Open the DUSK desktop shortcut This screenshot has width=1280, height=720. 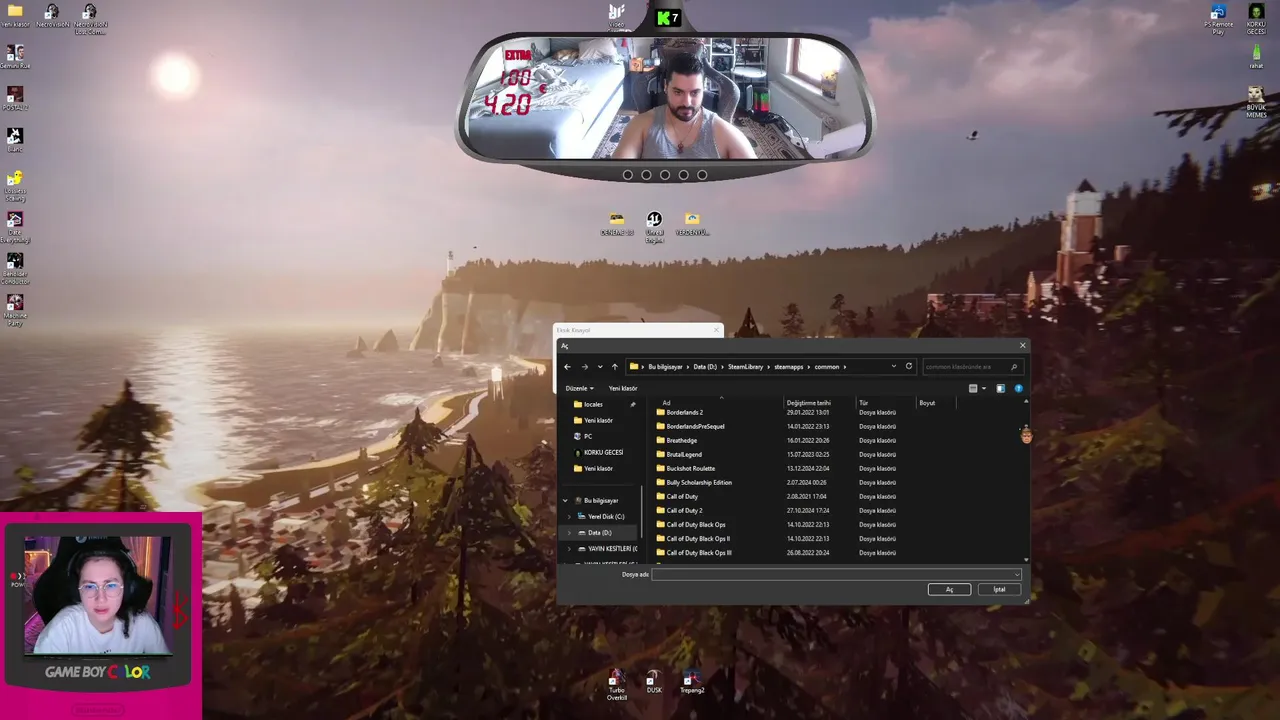tap(654, 682)
